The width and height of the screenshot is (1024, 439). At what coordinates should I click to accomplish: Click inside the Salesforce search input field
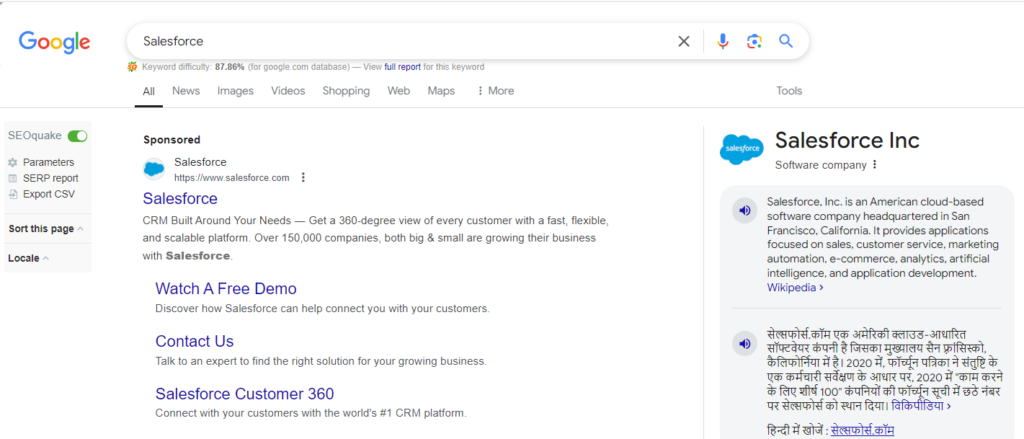[405, 41]
